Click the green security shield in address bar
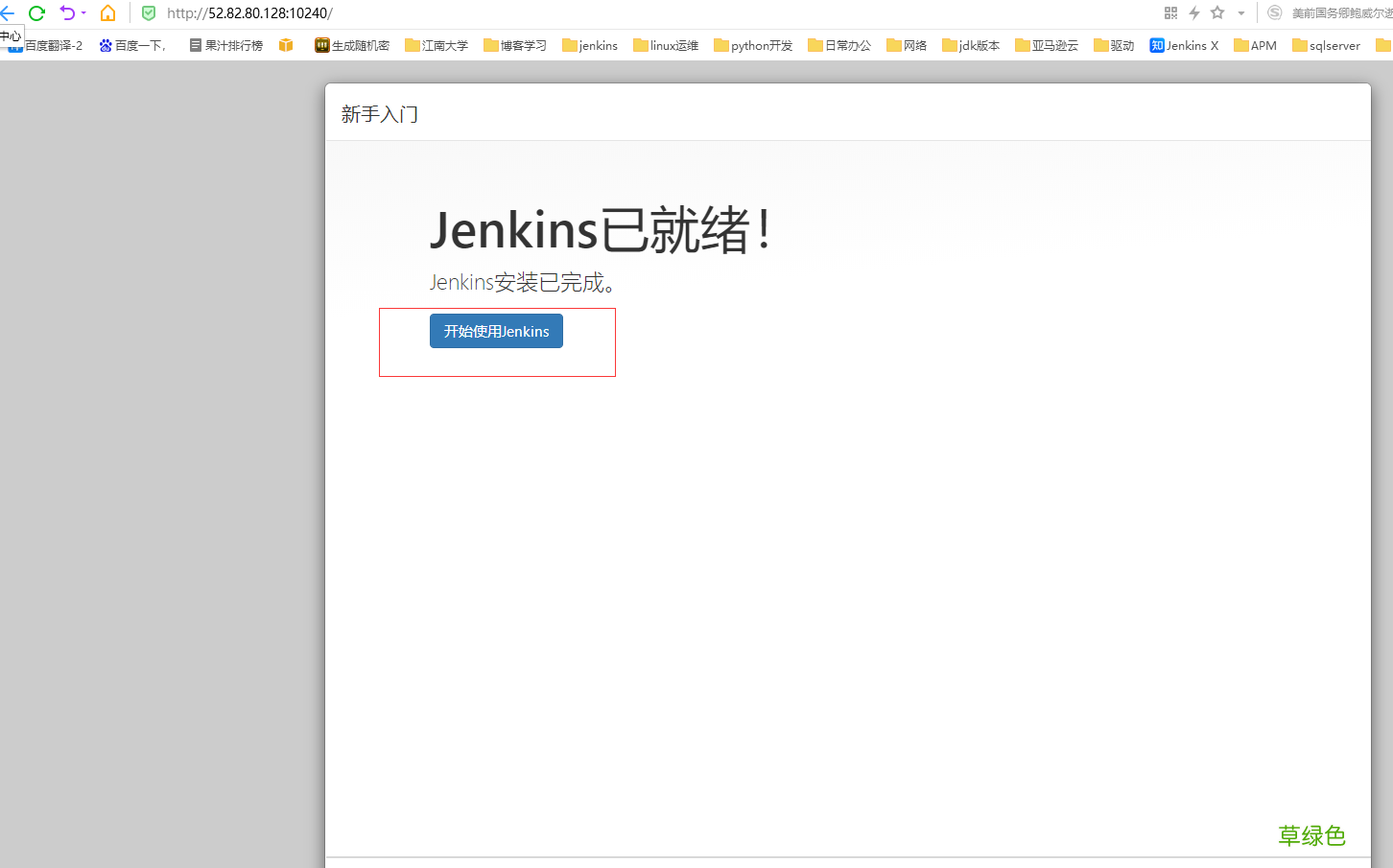Screen dimensions: 1393x868 click(x=149, y=12)
